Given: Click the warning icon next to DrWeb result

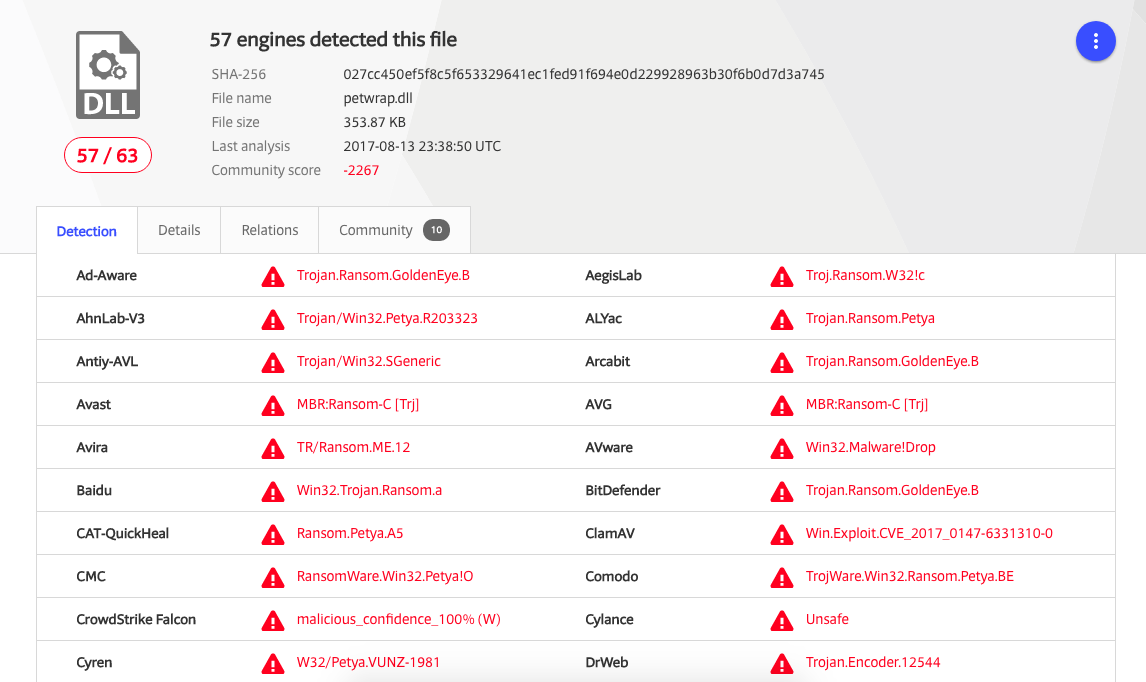Looking at the screenshot, I should pos(781,664).
